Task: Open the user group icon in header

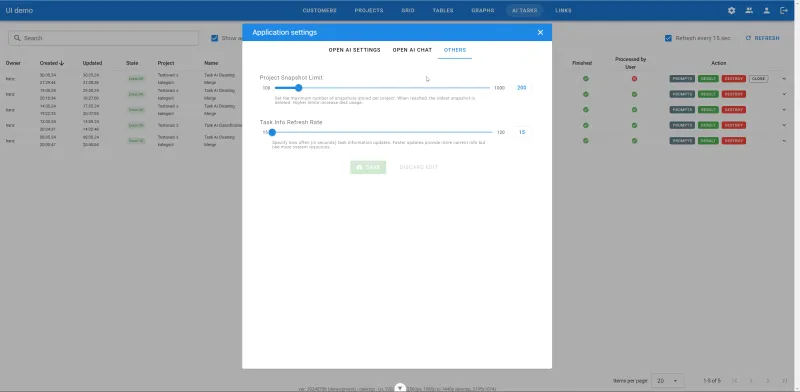Action: click(x=748, y=10)
